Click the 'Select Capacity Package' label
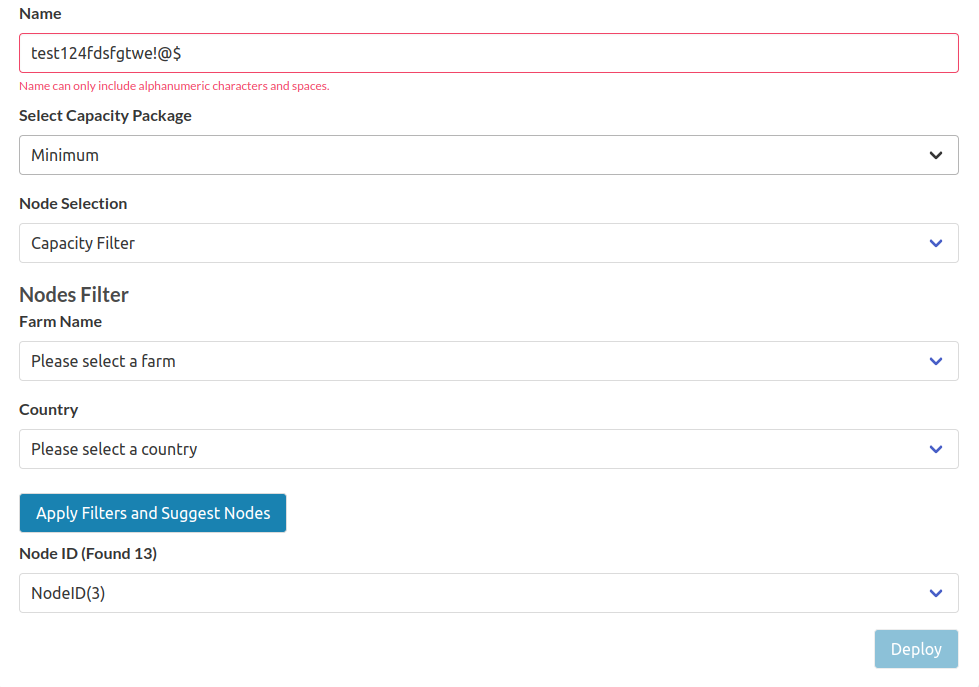979x687 pixels. pos(105,115)
